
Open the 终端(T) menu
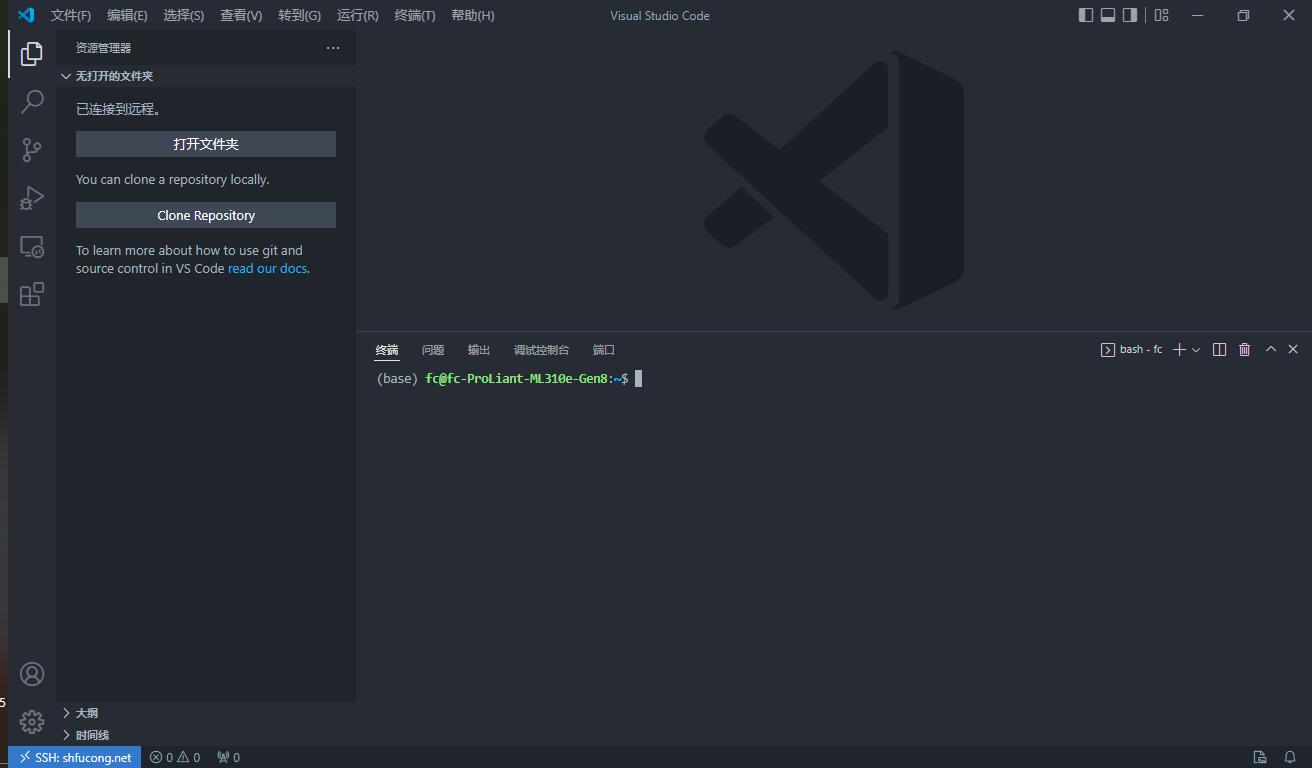coord(415,15)
